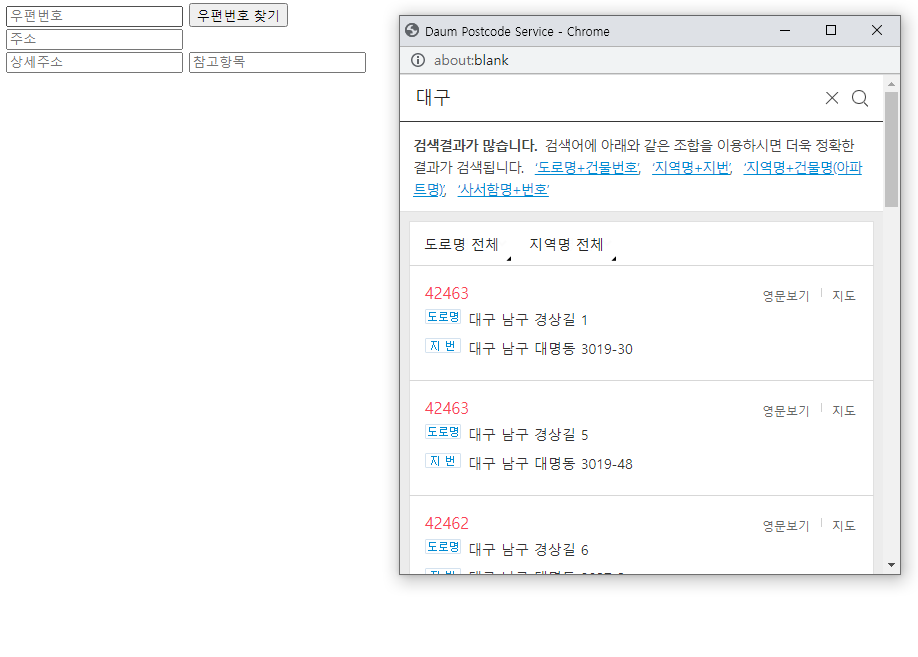Expand the 도로명 전체 filter dropdown
The width and height of the screenshot is (918, 657).
click(467, 245)
